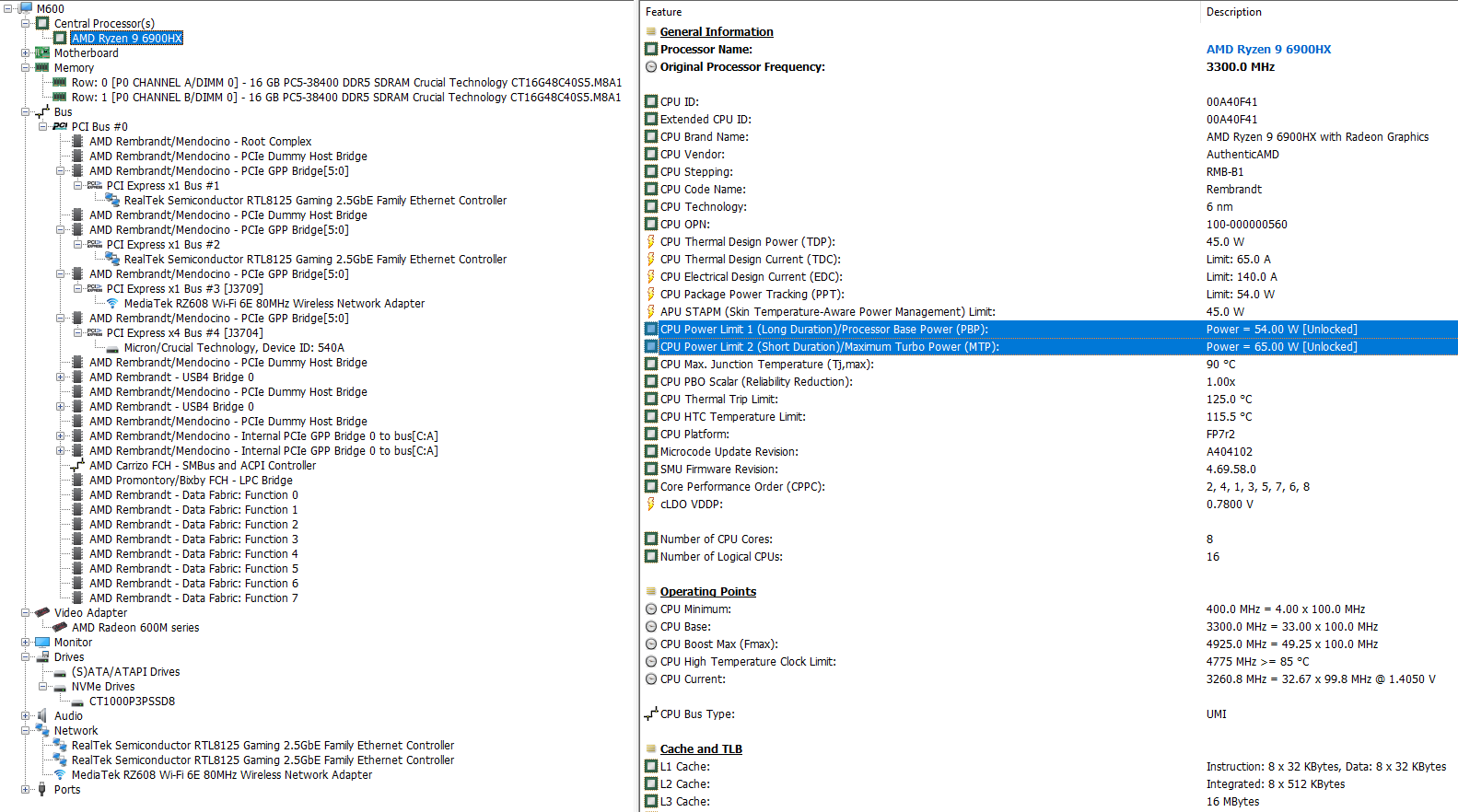1458x812 pixels.
Task: Click the Core Performance Order (CPPC) row
Action: [x=1050, y=486]
